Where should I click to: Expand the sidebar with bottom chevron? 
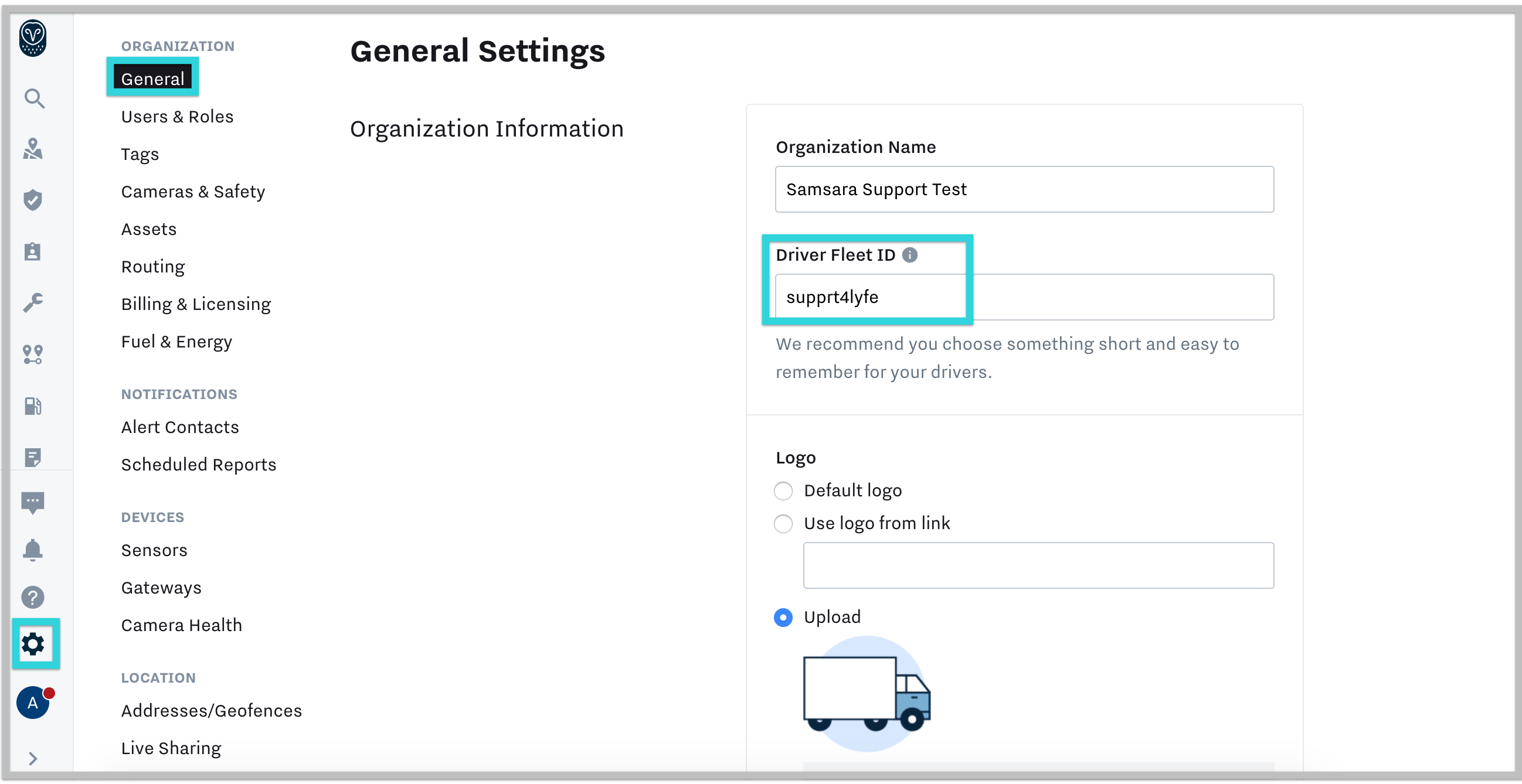[33, 758]
